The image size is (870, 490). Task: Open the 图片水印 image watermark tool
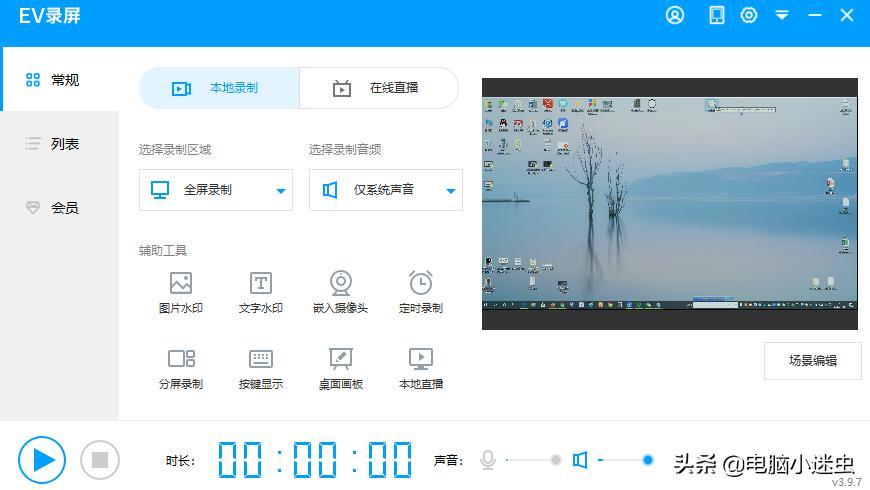pyautogui.click(x=181, y=292)
